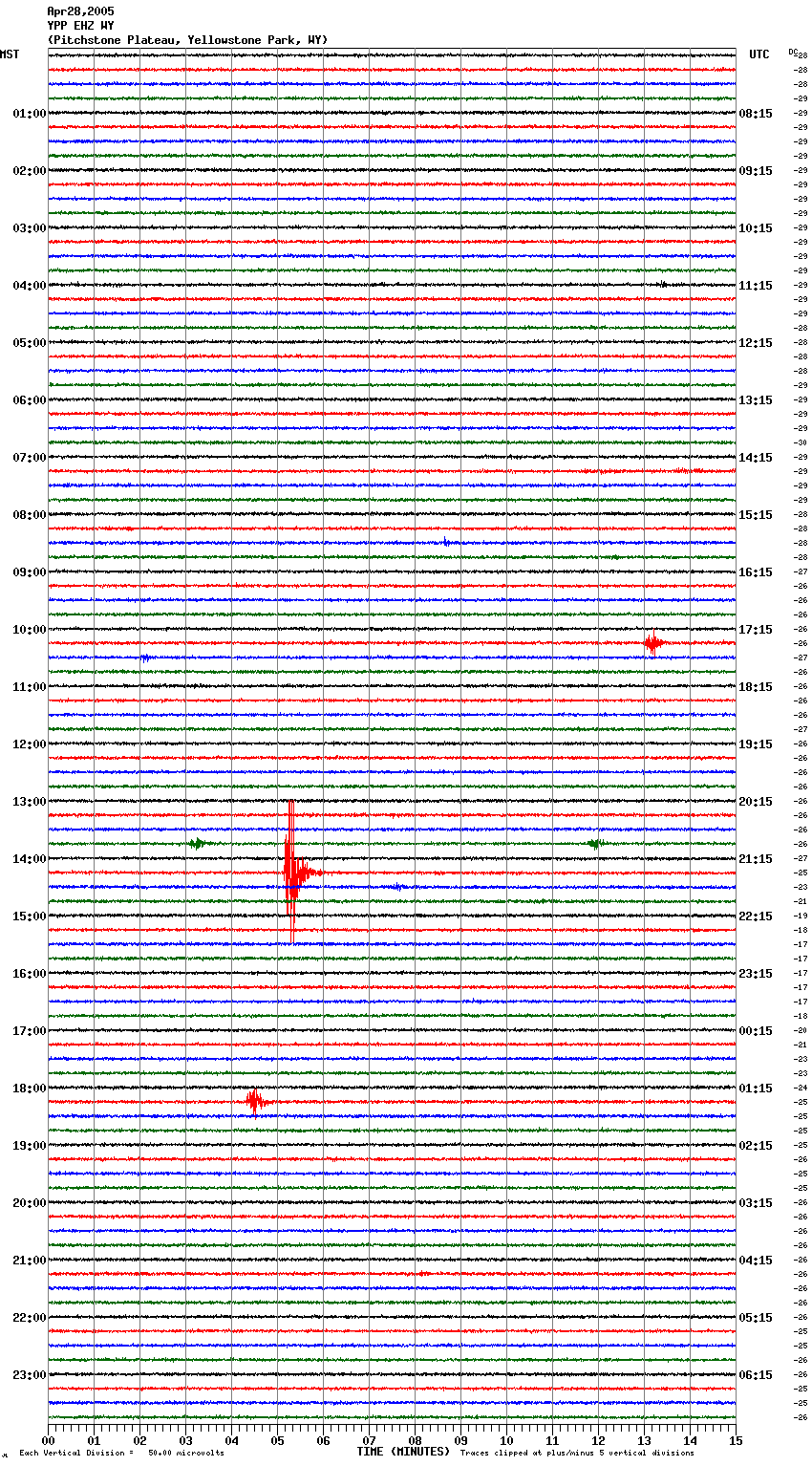This screenshot has width=812, height=1466.
Task: Click the 20:00 MST time label
Action: pyautogui.click(x=30, y=1203)
